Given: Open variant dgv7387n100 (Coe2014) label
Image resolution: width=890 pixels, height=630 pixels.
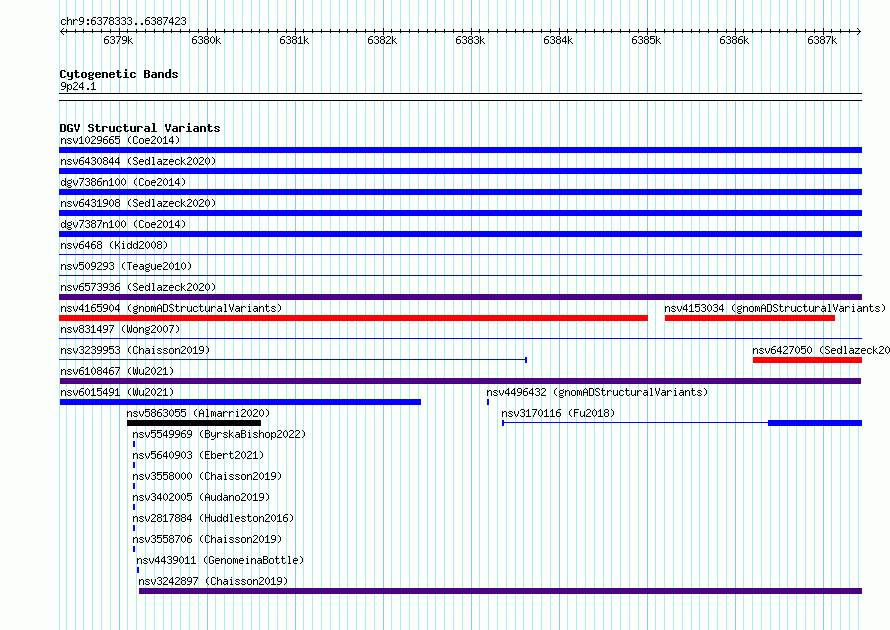Looking at the screenshot, I should (x=123, y=224).
